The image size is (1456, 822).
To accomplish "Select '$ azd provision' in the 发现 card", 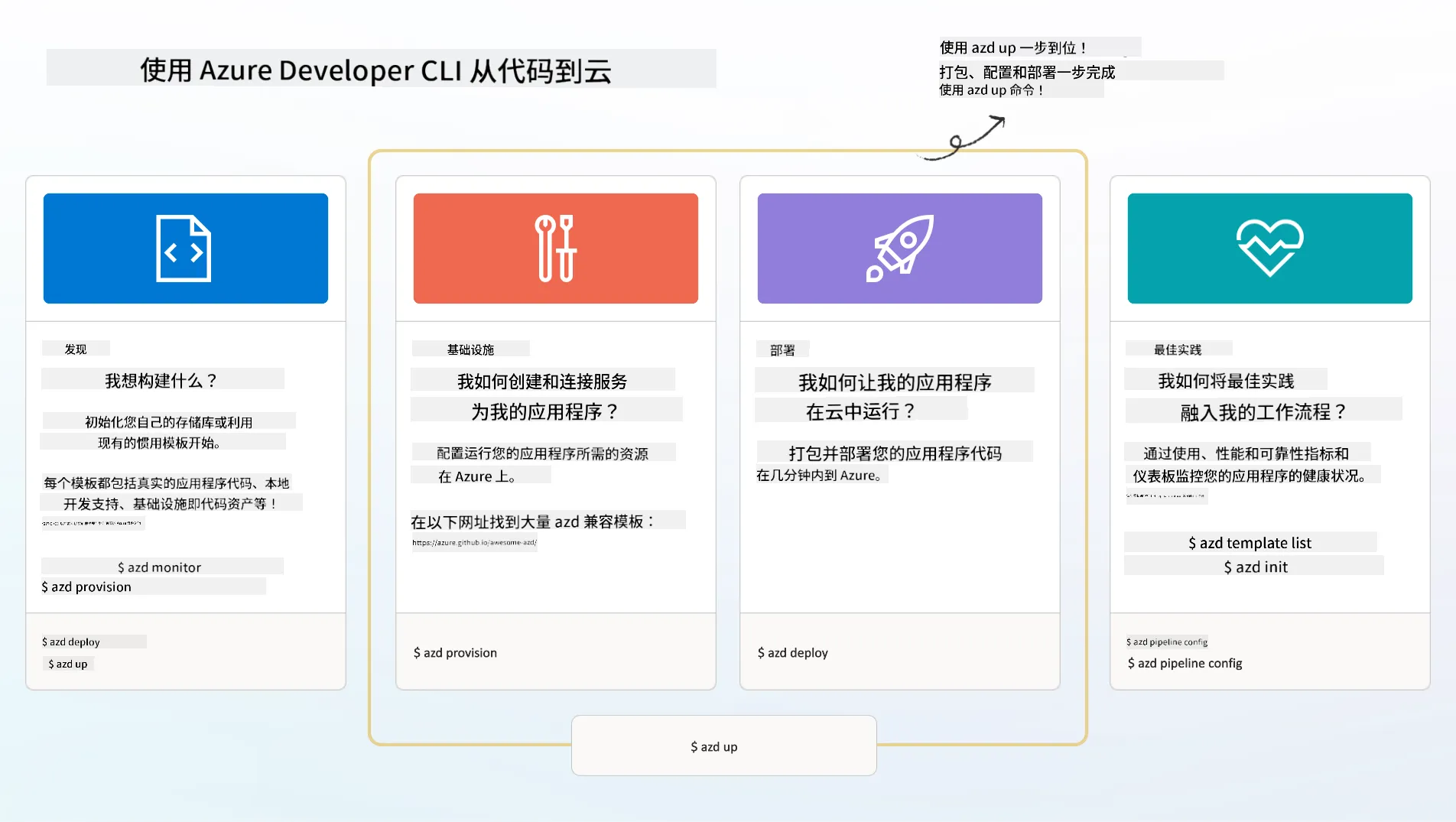I will pyautogui.click(x=86, y=586).
